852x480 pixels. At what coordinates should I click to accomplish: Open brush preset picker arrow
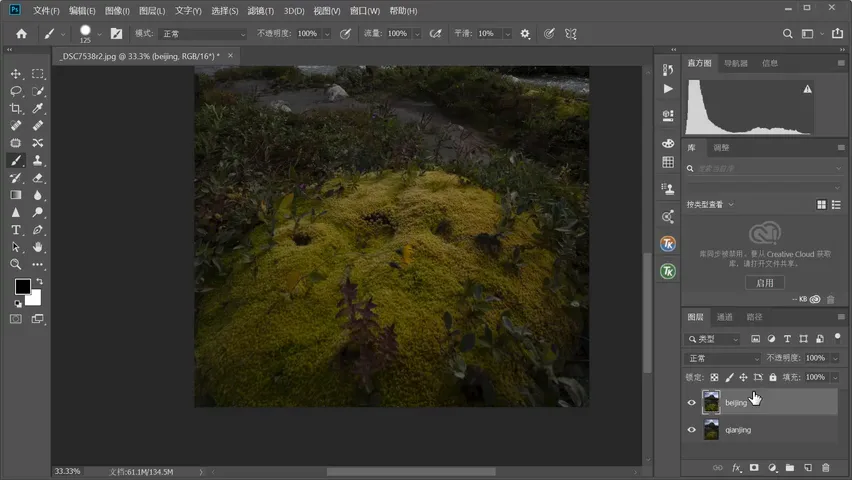tap(99, 34)
